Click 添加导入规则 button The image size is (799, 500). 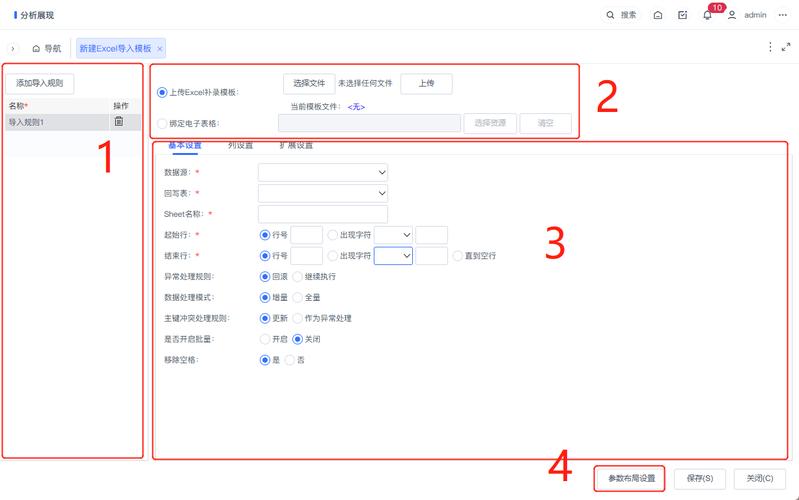(40, 84)
